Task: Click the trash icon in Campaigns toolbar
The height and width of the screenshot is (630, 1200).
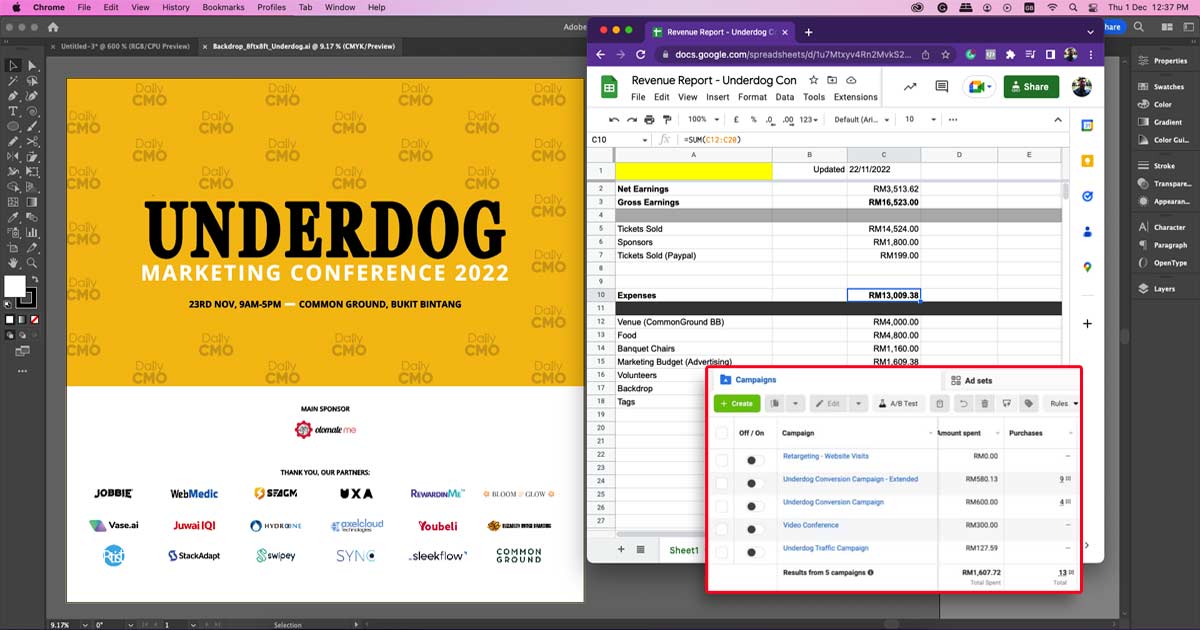Action: [985, 403]
